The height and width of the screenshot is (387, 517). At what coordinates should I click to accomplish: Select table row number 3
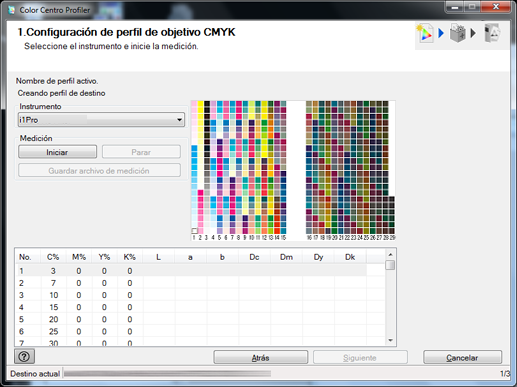[x=191, y=295]
